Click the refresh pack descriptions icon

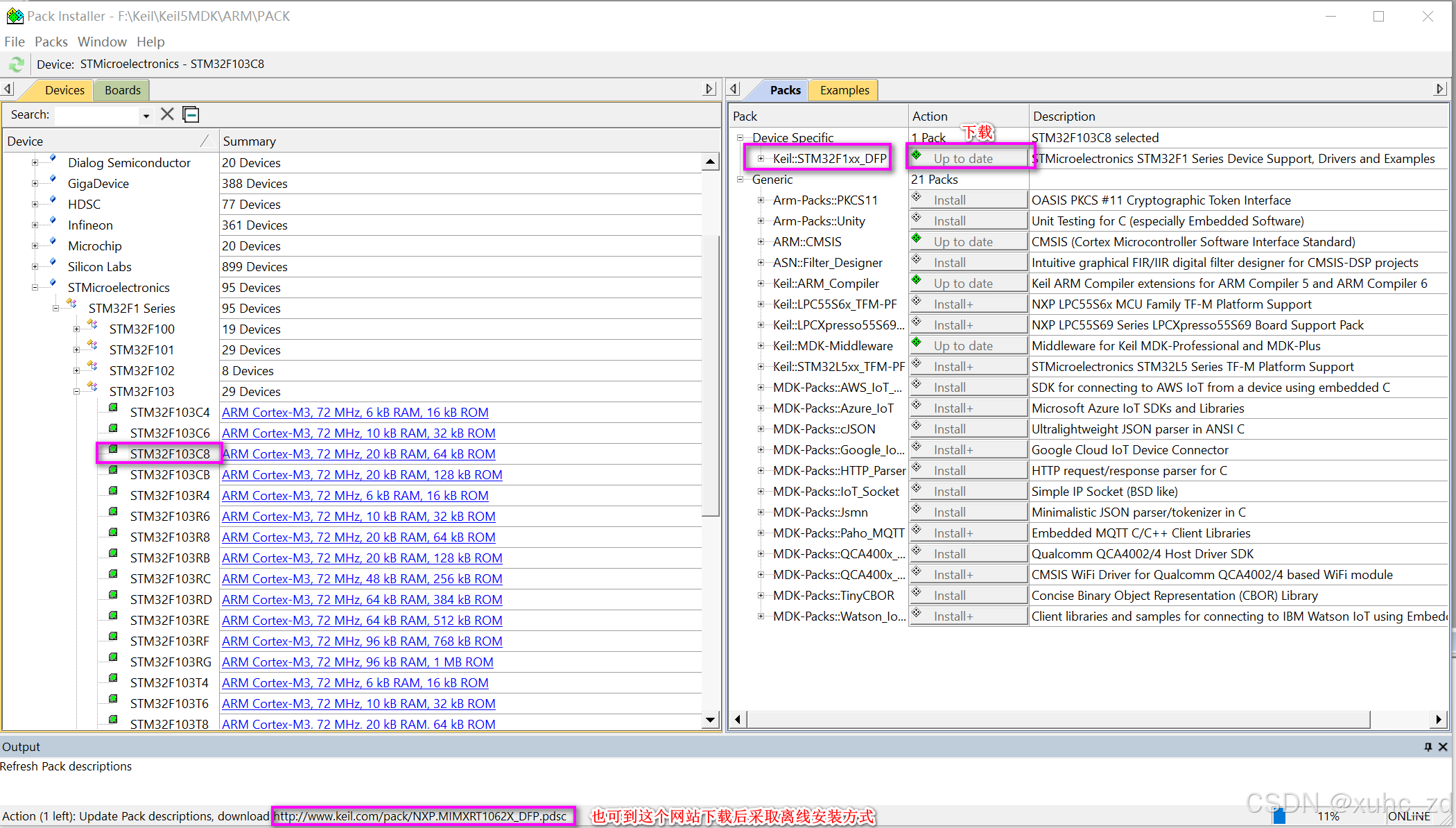[x=16, y=64]
